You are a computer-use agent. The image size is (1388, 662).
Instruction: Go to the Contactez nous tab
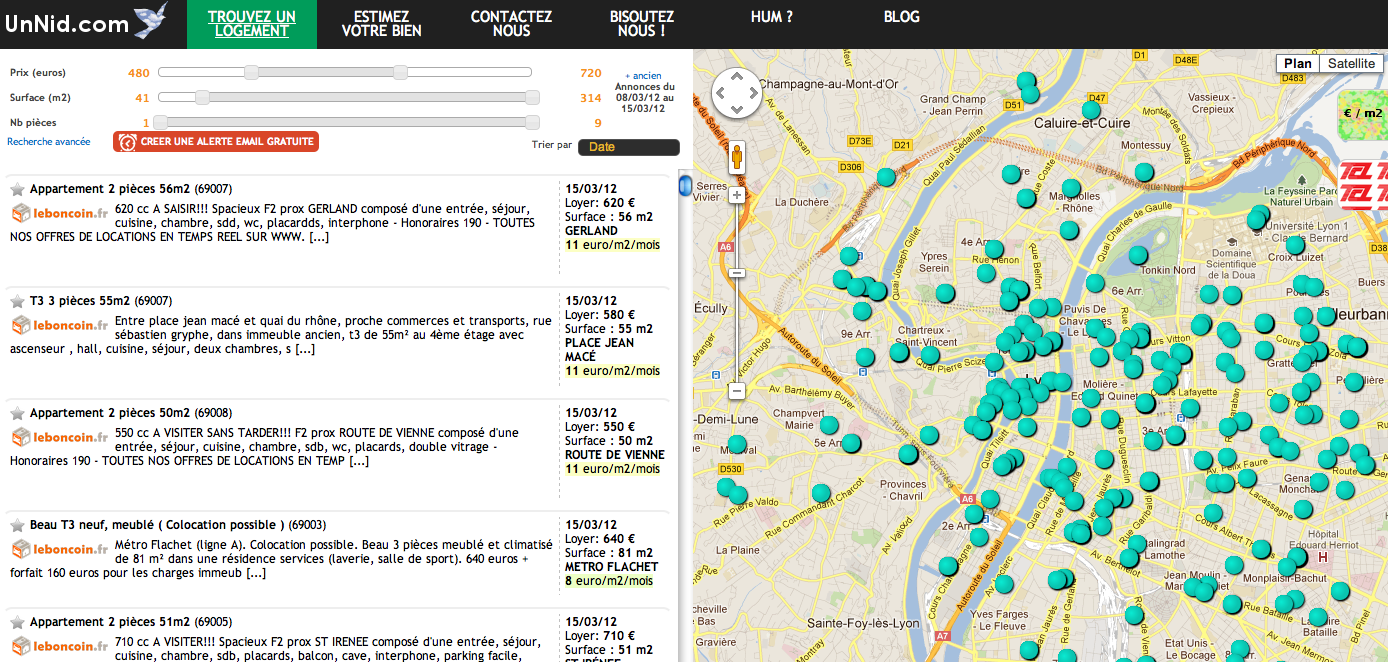click(x=511, y=24)
